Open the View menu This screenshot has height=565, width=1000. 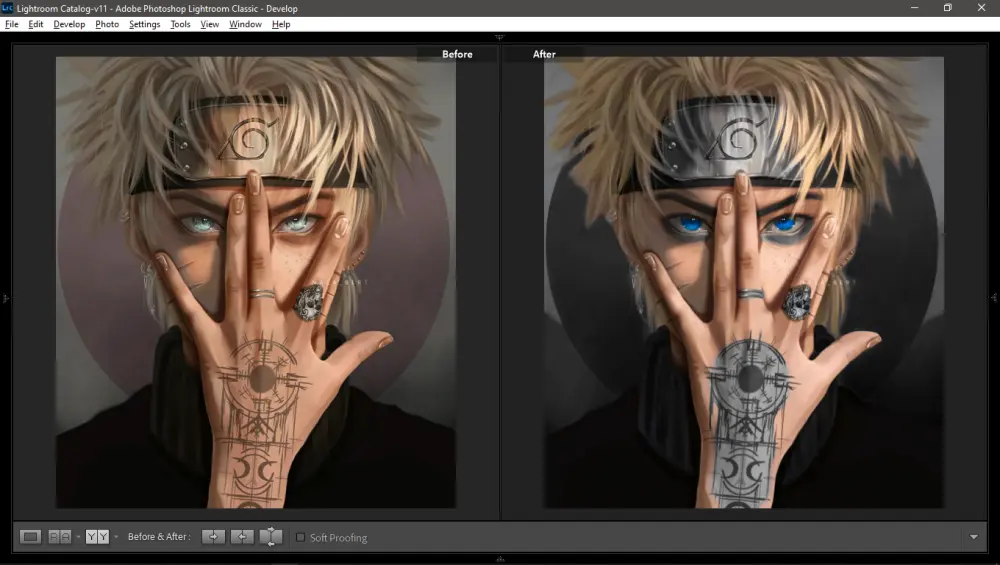(209, 24)
